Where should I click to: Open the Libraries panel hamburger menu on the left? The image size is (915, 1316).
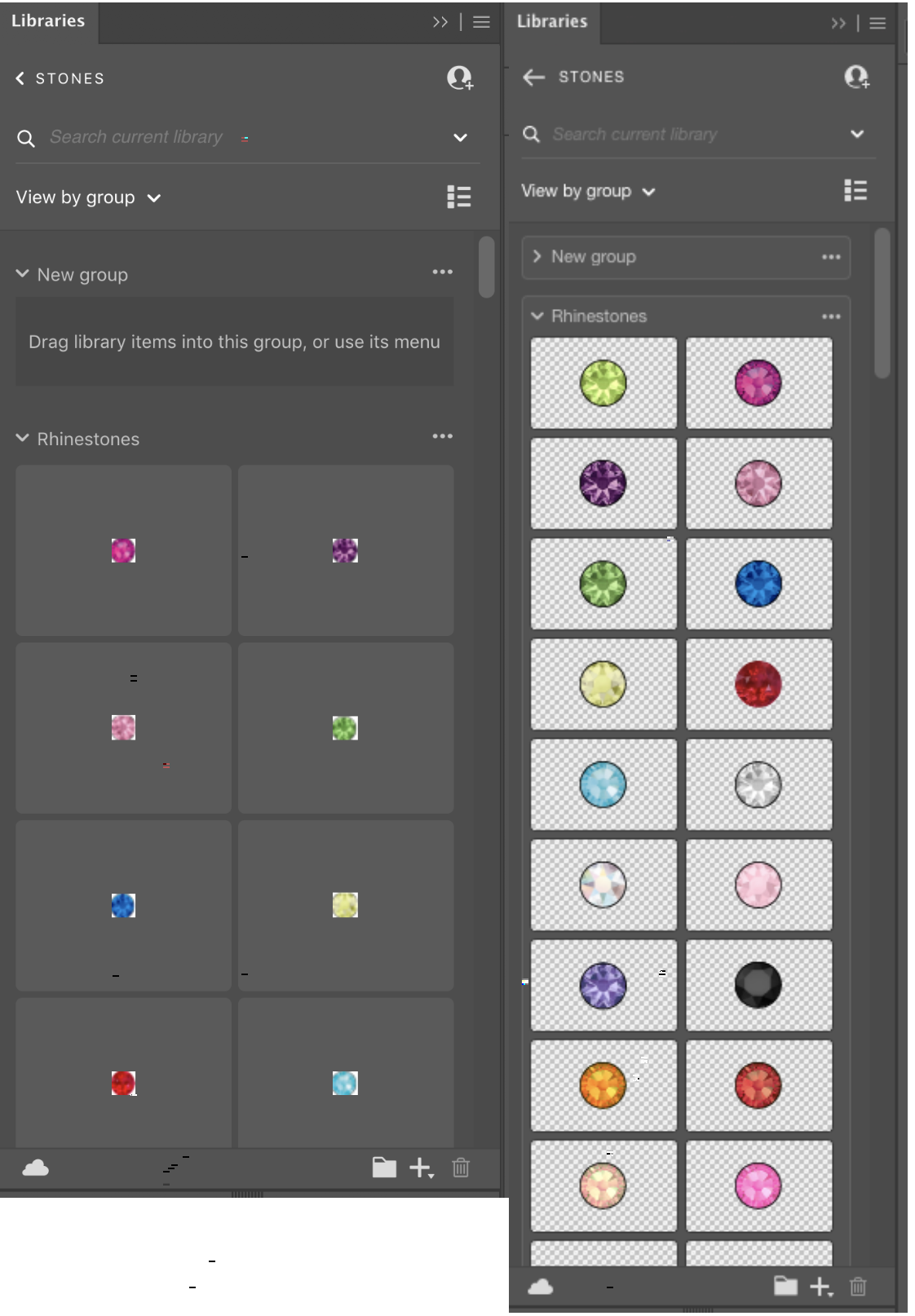(x=482, y=22)
